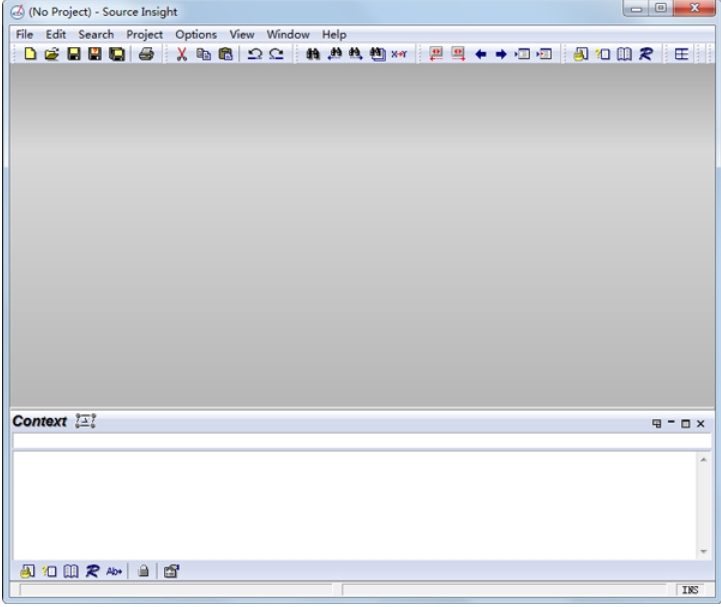
Task: Close the Context panel
Action: pos(700,424)
